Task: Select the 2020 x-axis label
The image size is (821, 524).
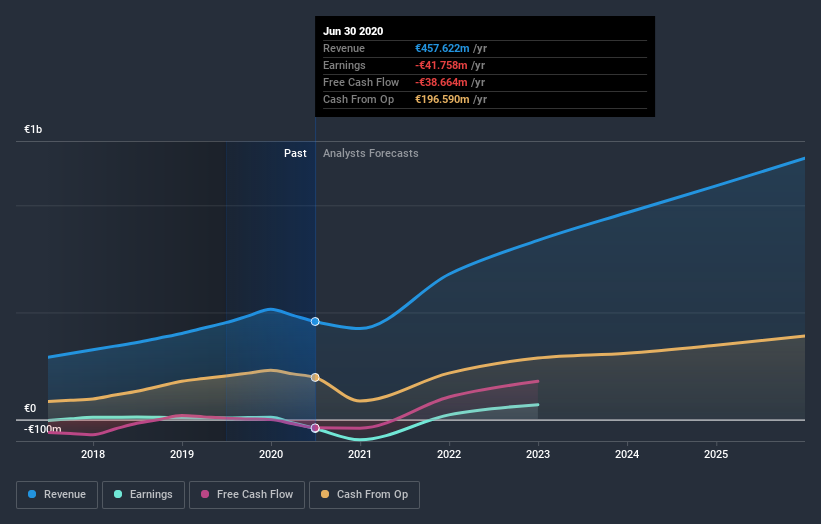Action: pos(271,454)
